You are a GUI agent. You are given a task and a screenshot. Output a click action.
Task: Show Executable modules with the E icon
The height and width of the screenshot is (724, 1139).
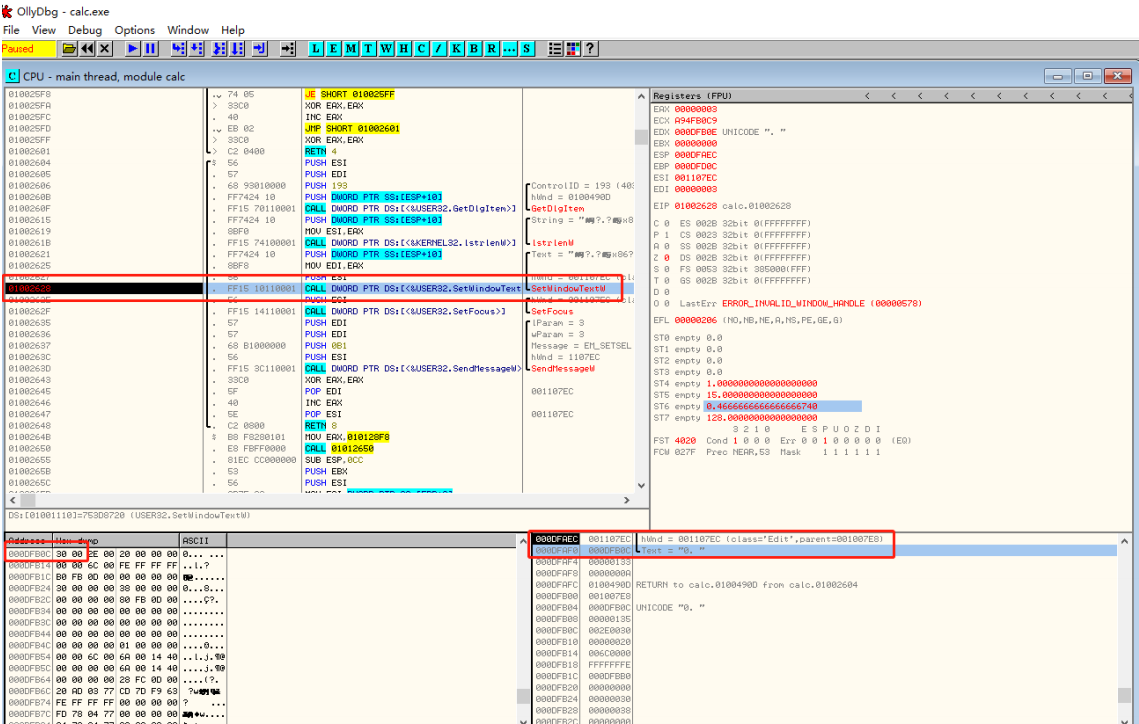[x=333, y=49]
